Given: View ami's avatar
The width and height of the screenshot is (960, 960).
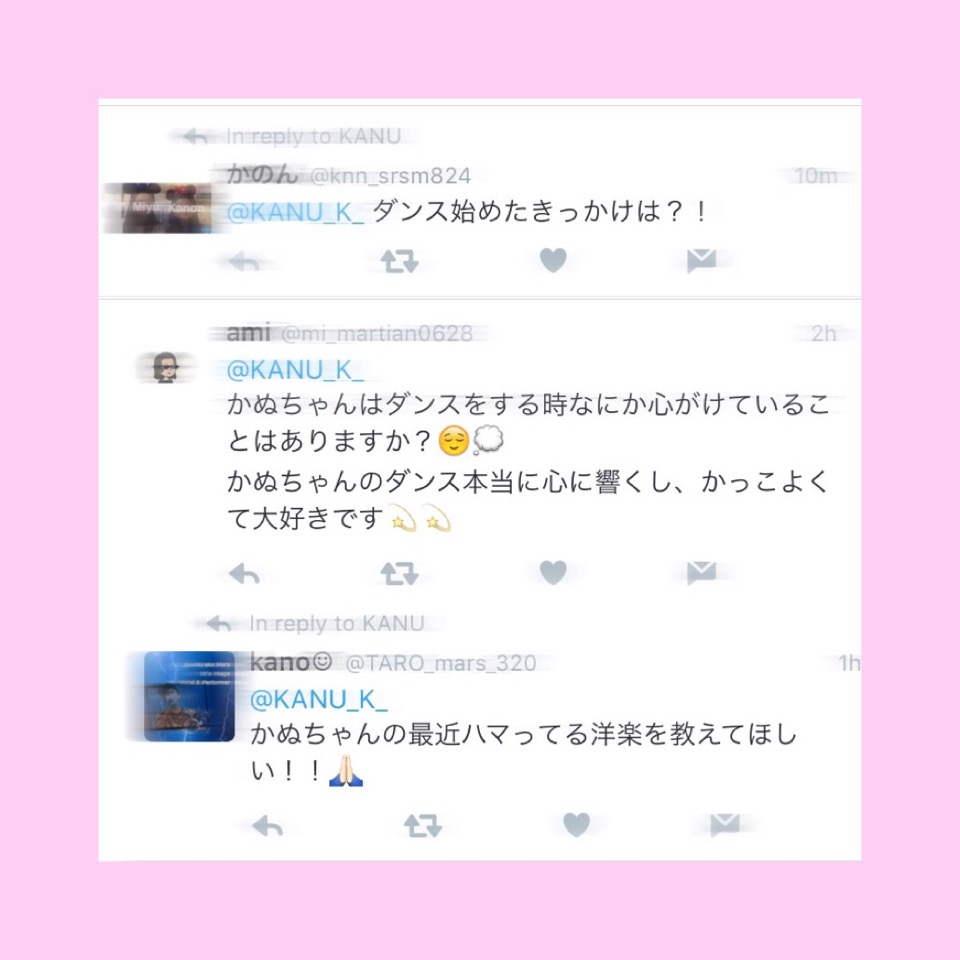Looking at the screenshot, I should click(165, 367).
